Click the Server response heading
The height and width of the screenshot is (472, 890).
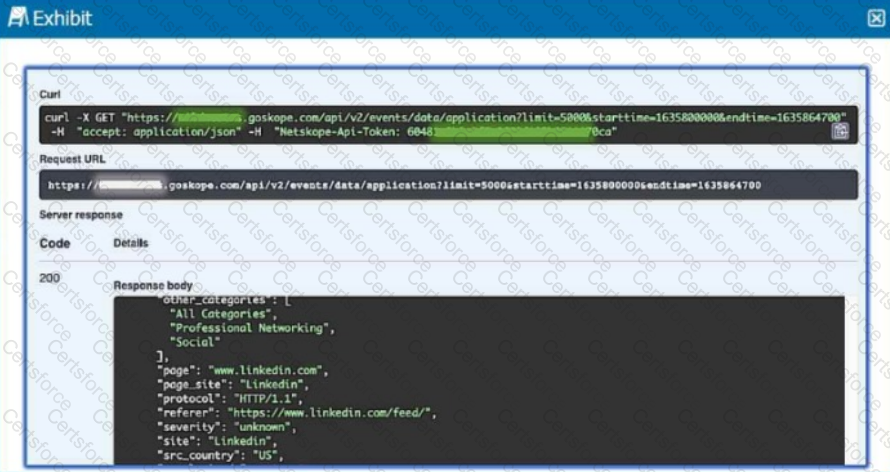coord(80,215)
